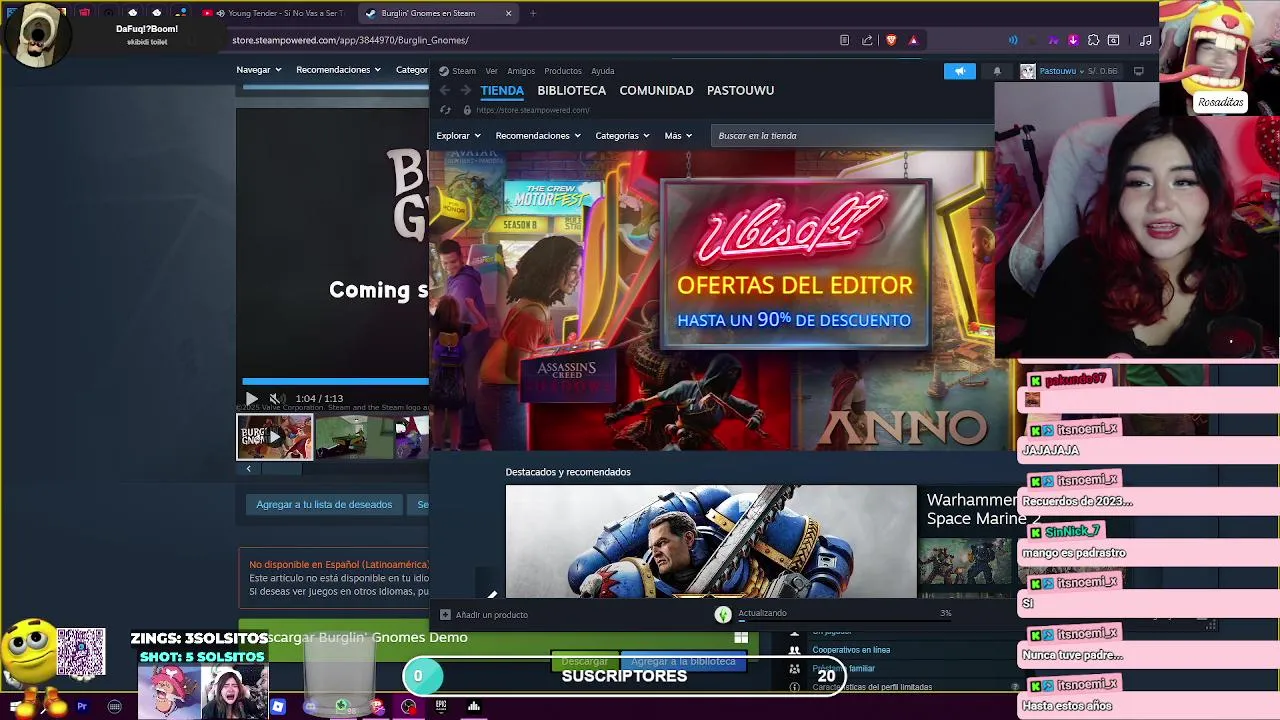Open a new browser tab with the plus button
1280x720 pixels.
(533, 13)
